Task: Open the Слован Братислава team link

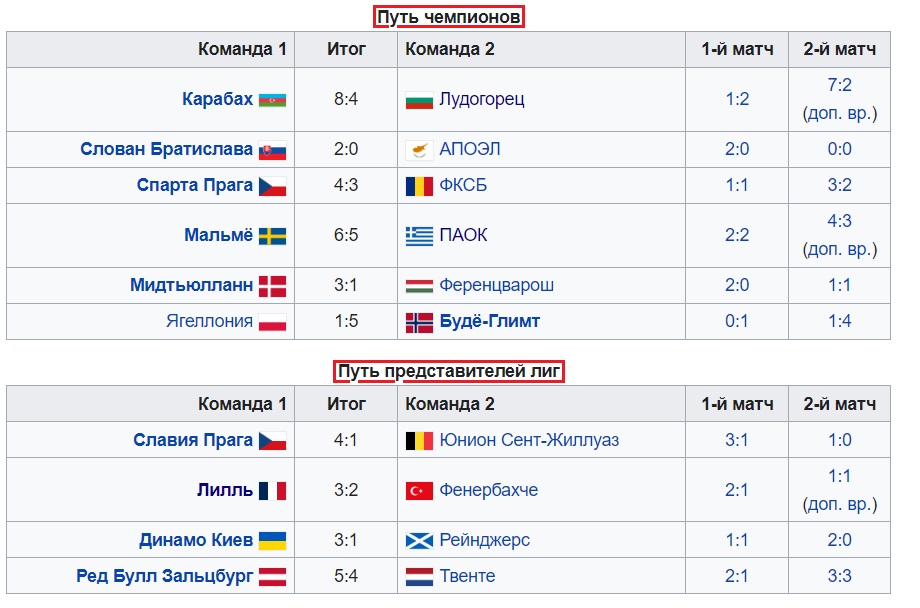Action: coord(166,149)
